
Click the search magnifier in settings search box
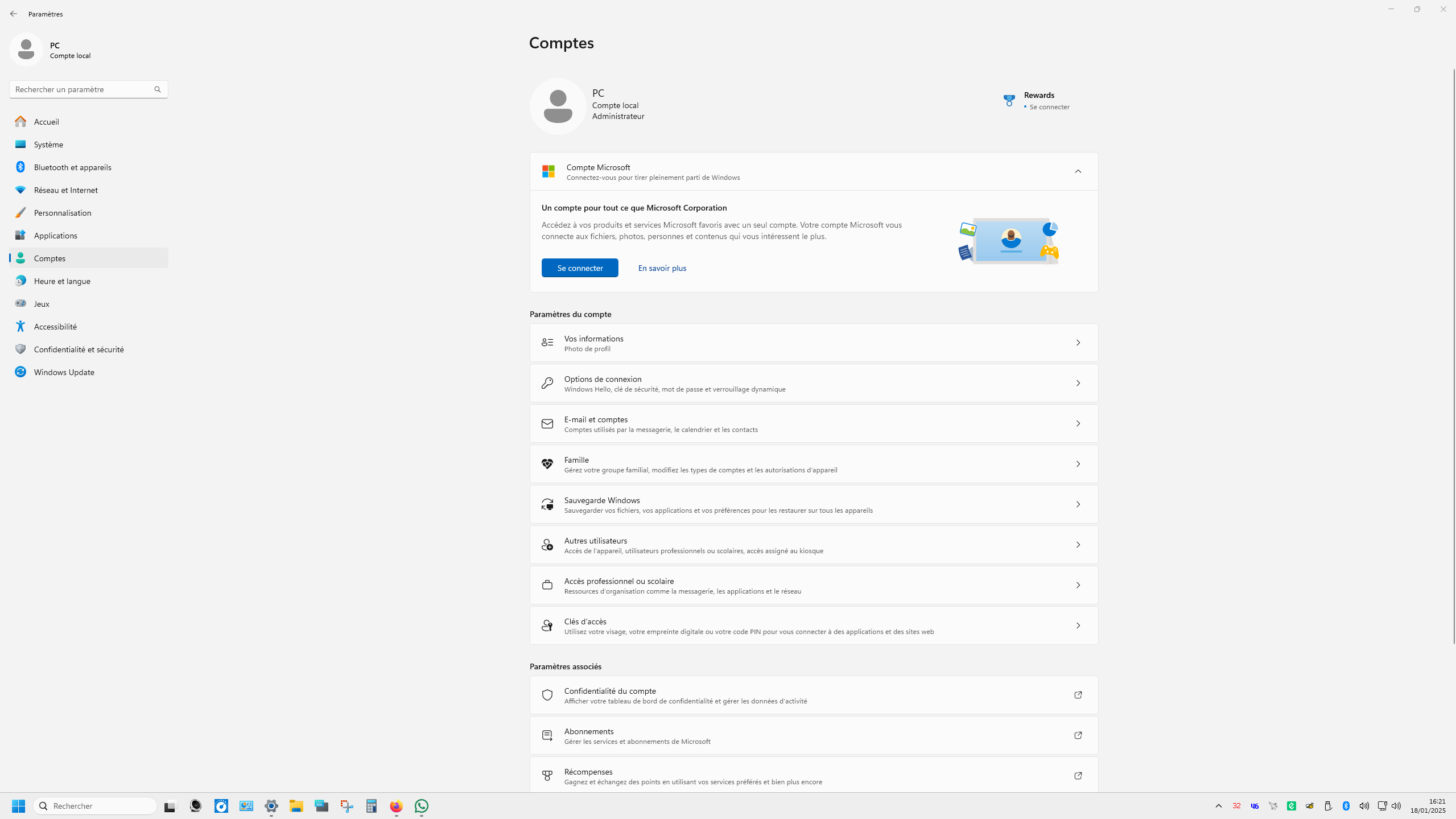coord(158,89)
